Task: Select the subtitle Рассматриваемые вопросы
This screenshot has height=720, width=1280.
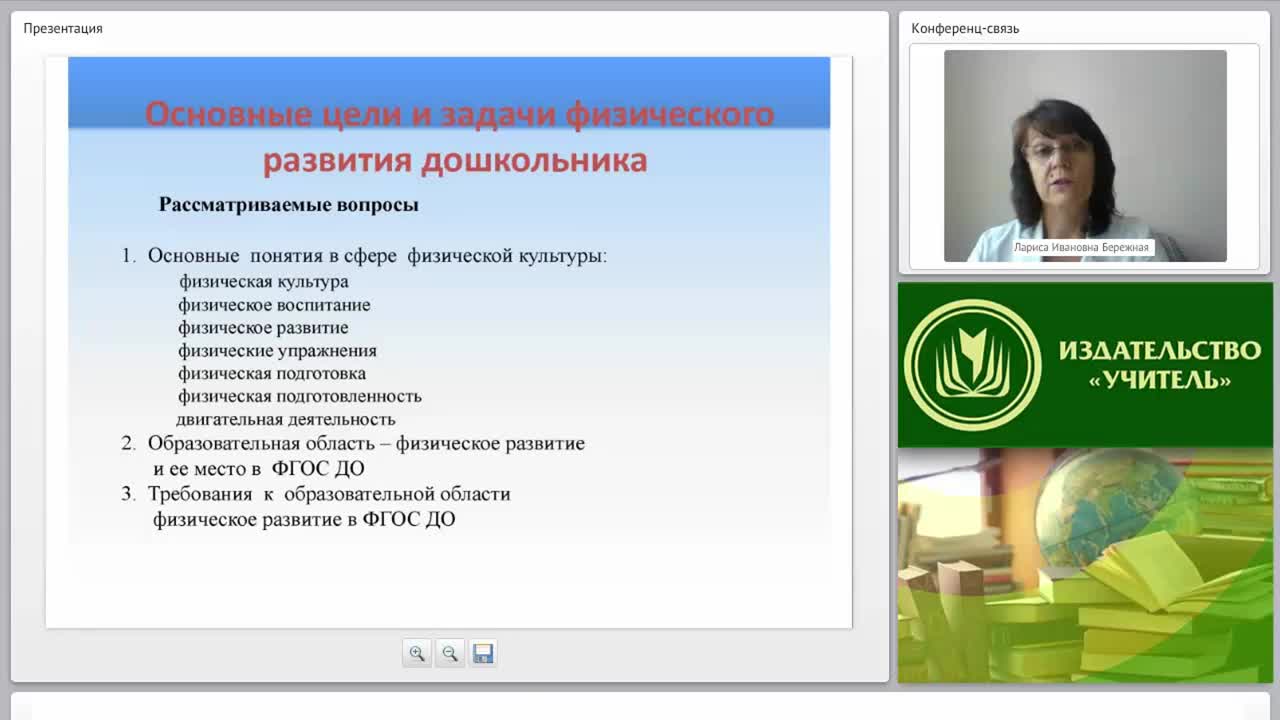Action: (288, 205)
